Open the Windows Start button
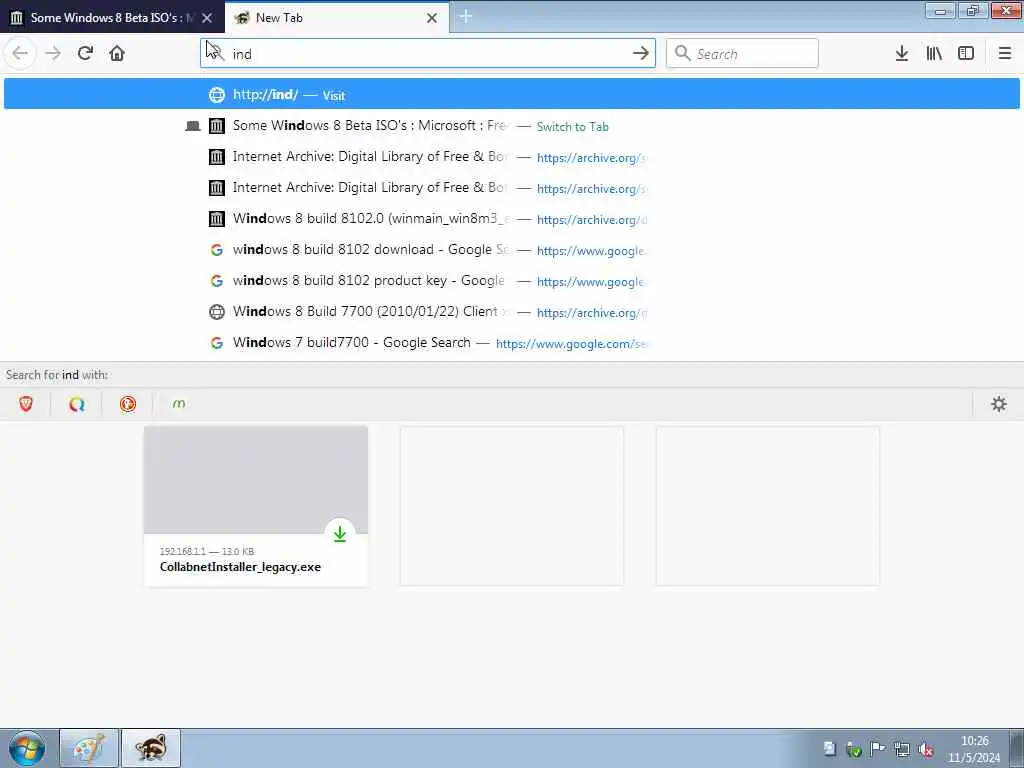Screen dimensions: 1024x768 pos(27,748)
